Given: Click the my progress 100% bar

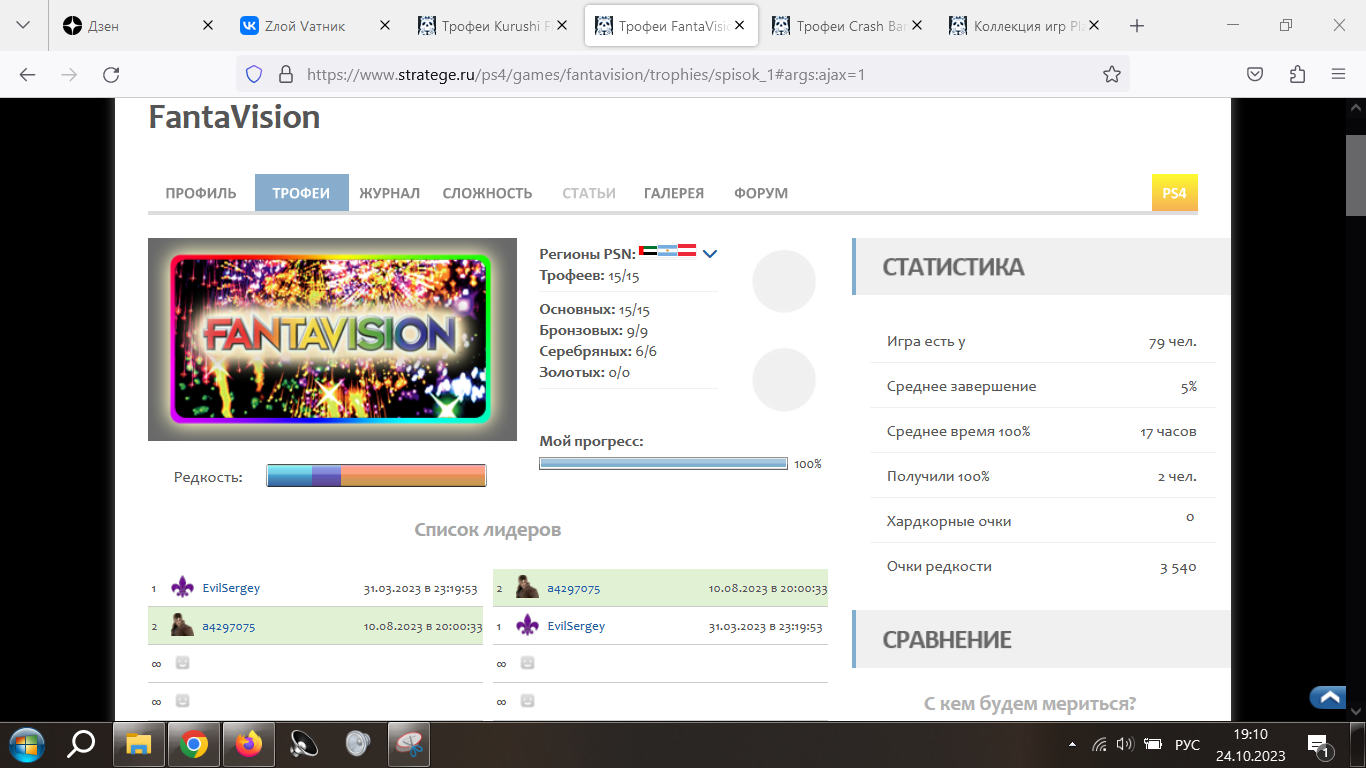Looking at the screenshot, I should pos(663,463).
